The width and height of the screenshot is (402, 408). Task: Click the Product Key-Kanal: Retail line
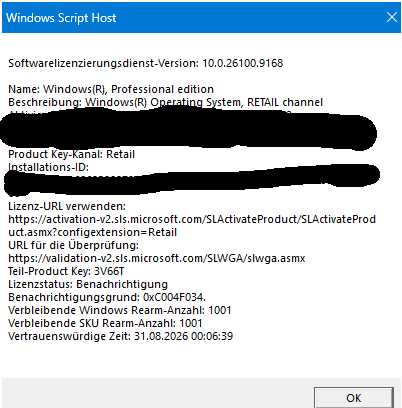click(72, 154)
